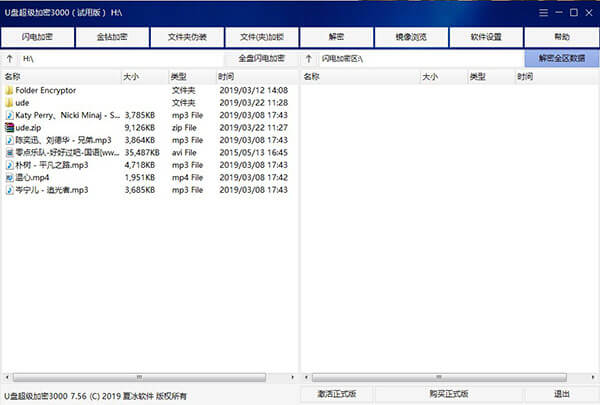600x405 pixels.
Task: Sort left list by 名称 column
Action: click(x=61, y=77)
